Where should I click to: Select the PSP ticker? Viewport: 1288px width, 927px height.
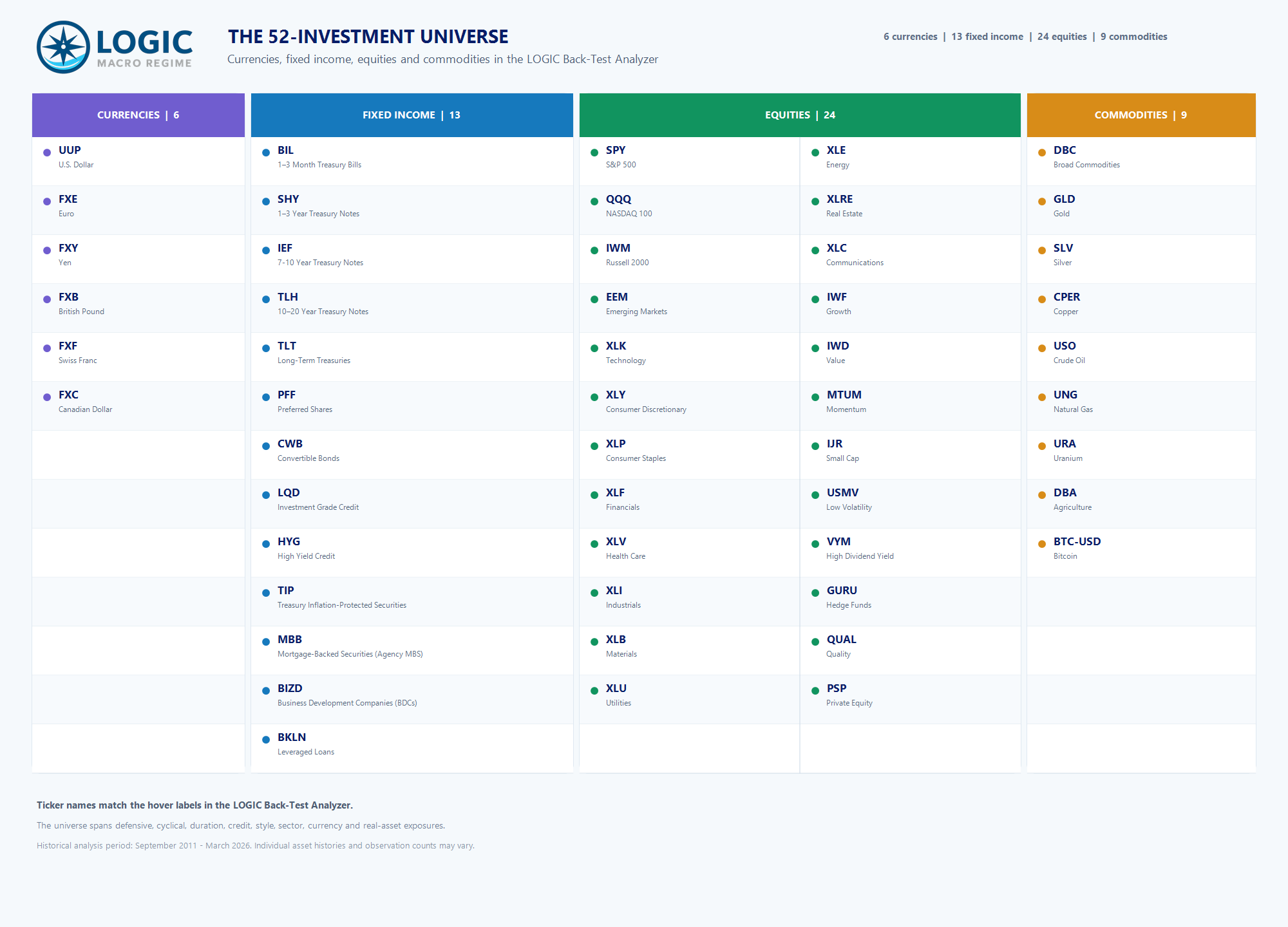[837, 689]
